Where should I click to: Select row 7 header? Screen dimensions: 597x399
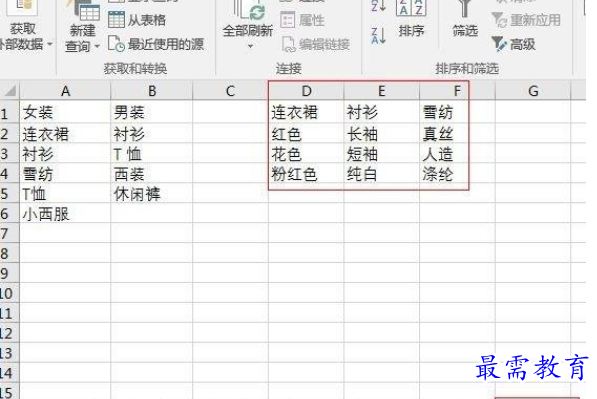point(9,233)
